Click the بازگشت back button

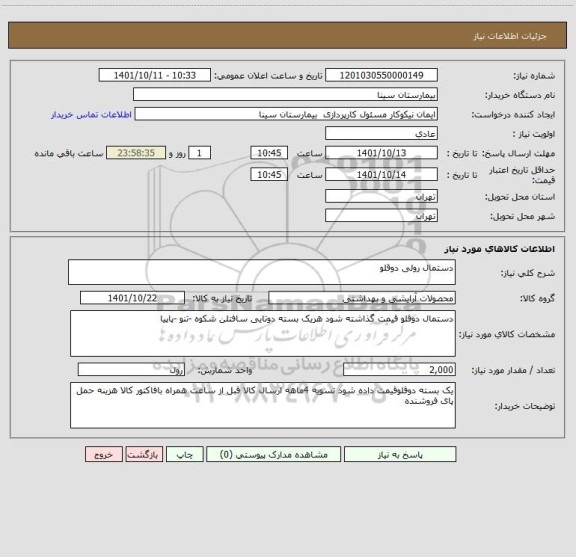(x=144, y=454)
